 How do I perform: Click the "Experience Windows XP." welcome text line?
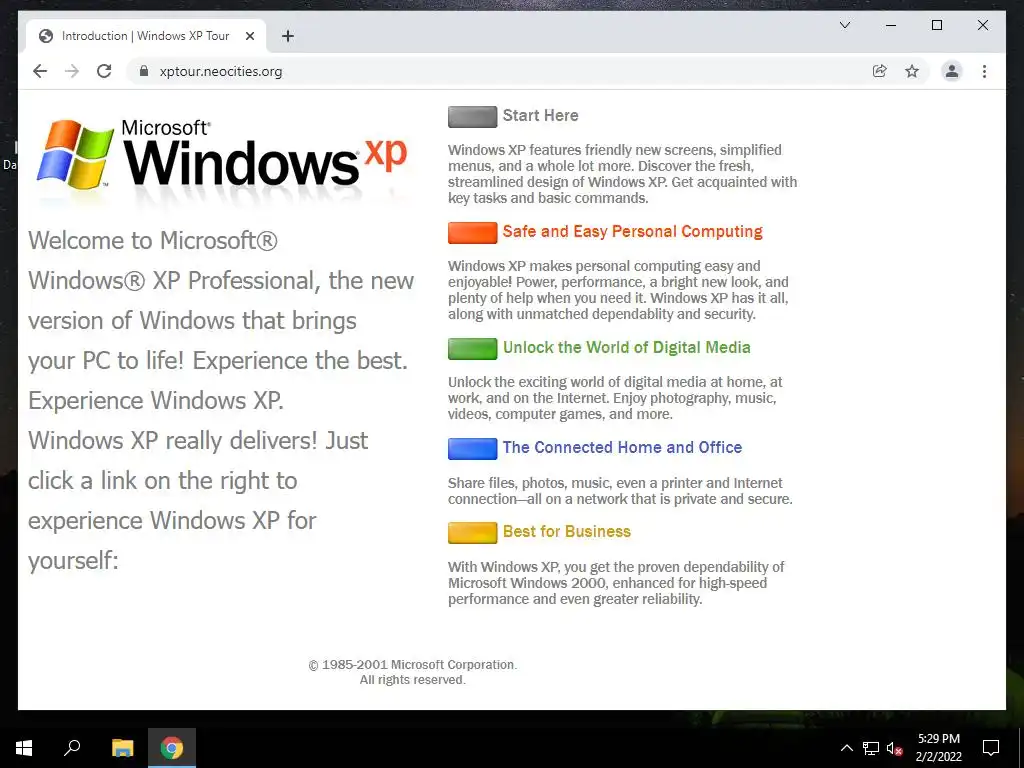[x=155, y=400]
